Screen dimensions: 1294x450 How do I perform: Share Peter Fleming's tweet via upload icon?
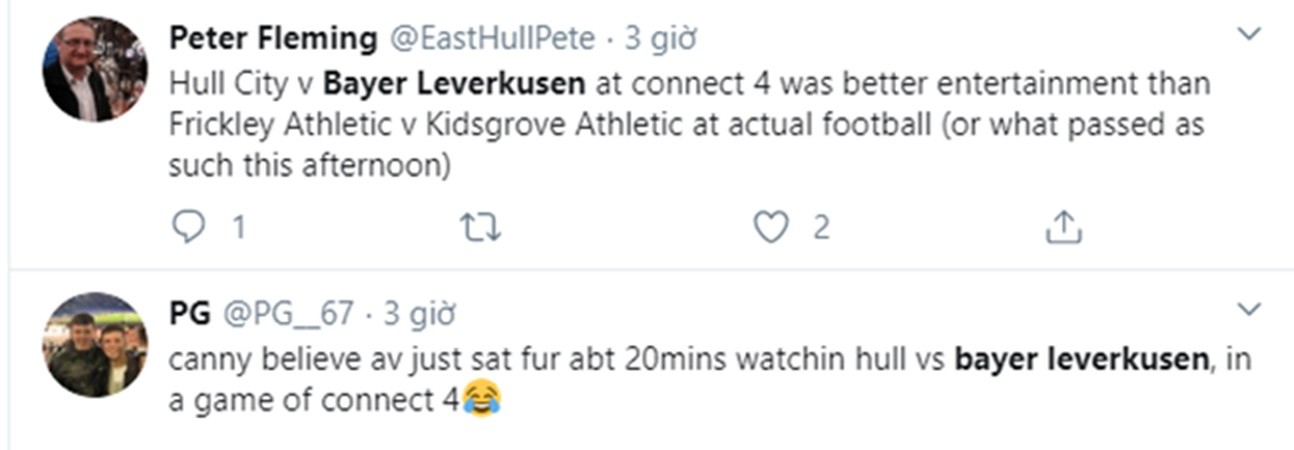click(1063, 228)
